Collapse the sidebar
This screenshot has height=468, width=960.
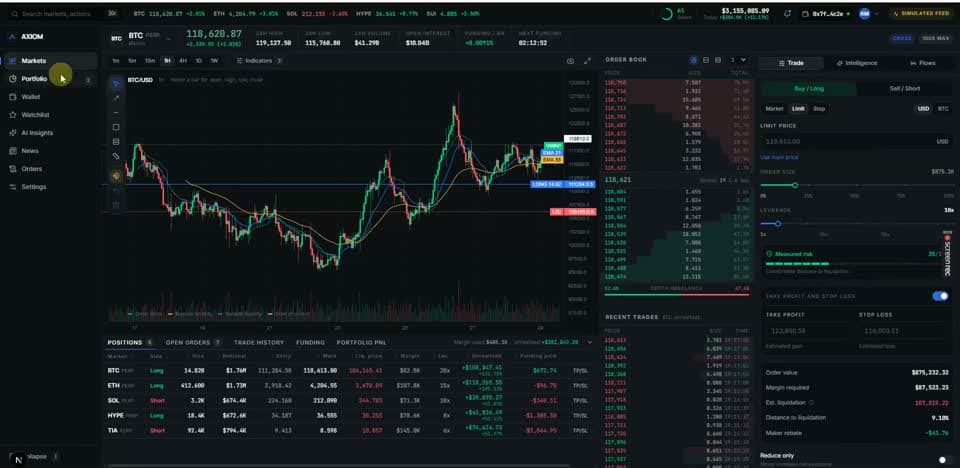tap(36, 456)
